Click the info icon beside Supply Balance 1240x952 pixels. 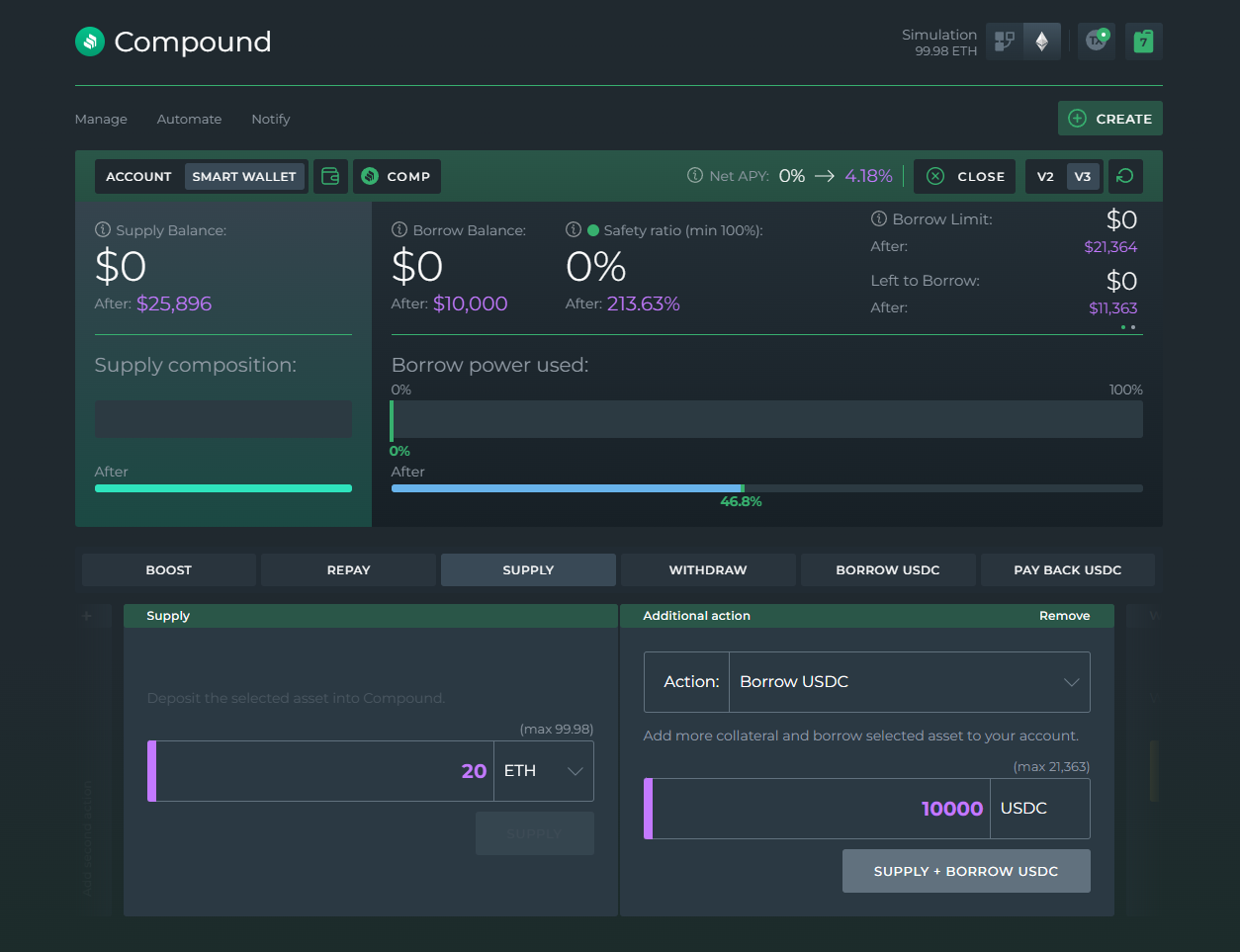tap(103, 229)
